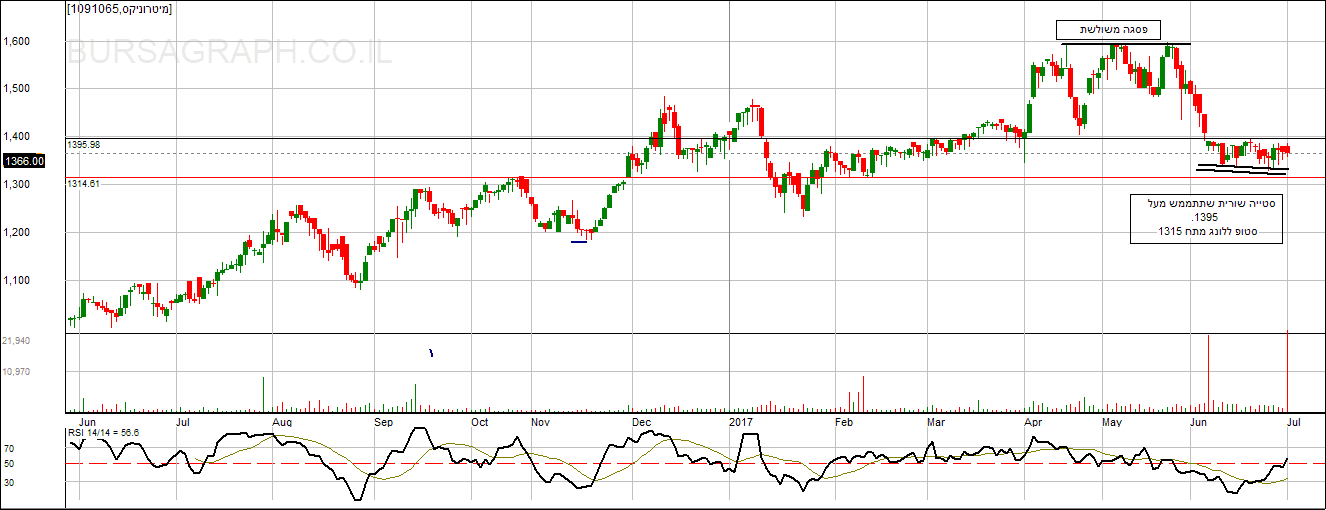Select the 21,940 volume axis label
Image resolution: width=1326 pixels, height=510 pixels.
click(17, 341)
